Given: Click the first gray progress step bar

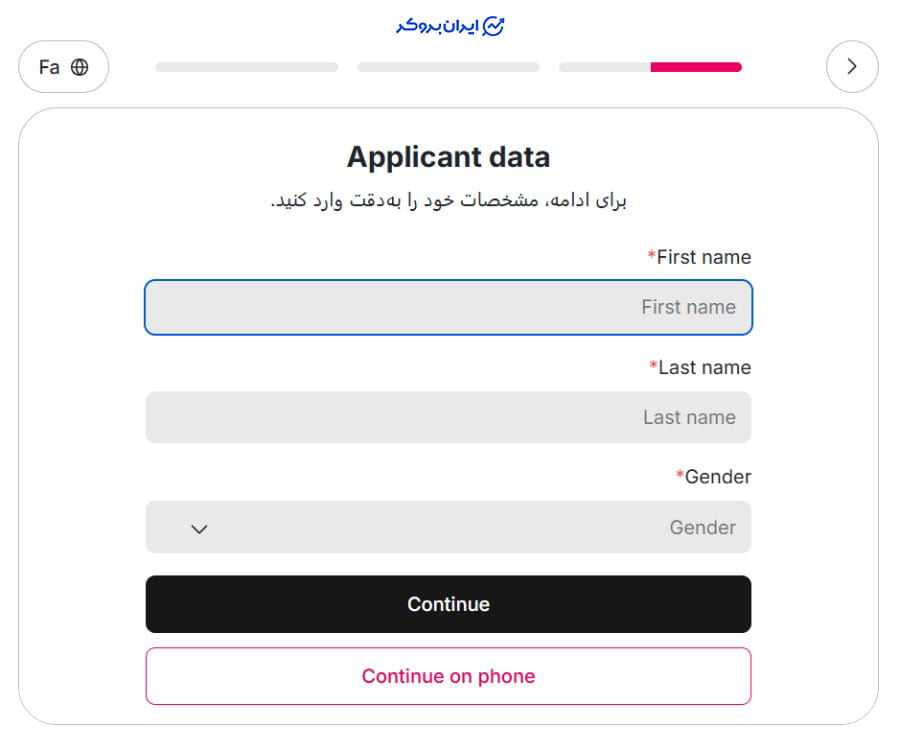Looking at the screenshot, I should click(246, 67).
